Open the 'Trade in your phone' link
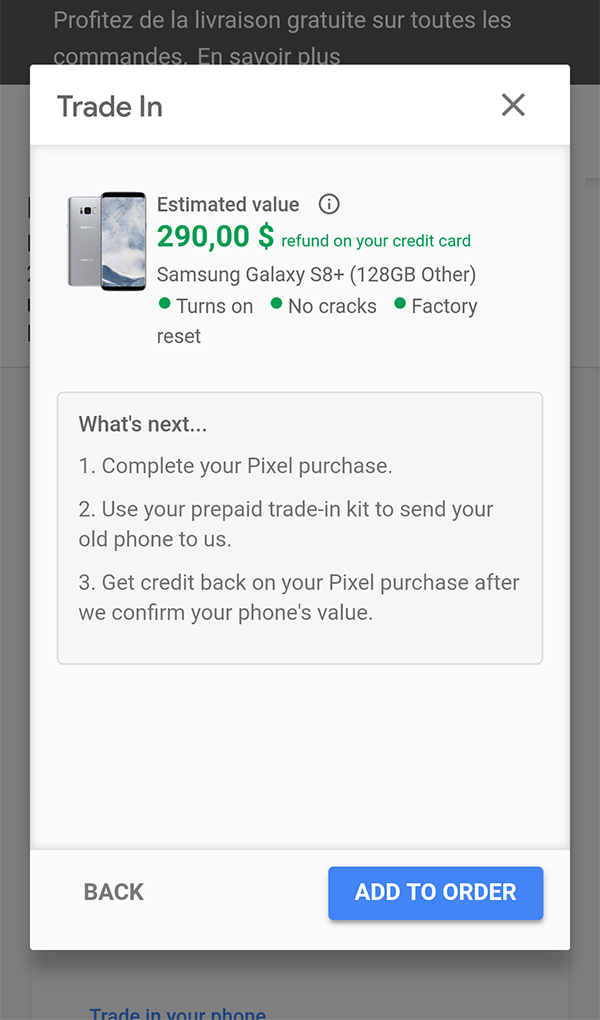The width and height of the screenshot is (600, 1020). tap(177, 1012)
